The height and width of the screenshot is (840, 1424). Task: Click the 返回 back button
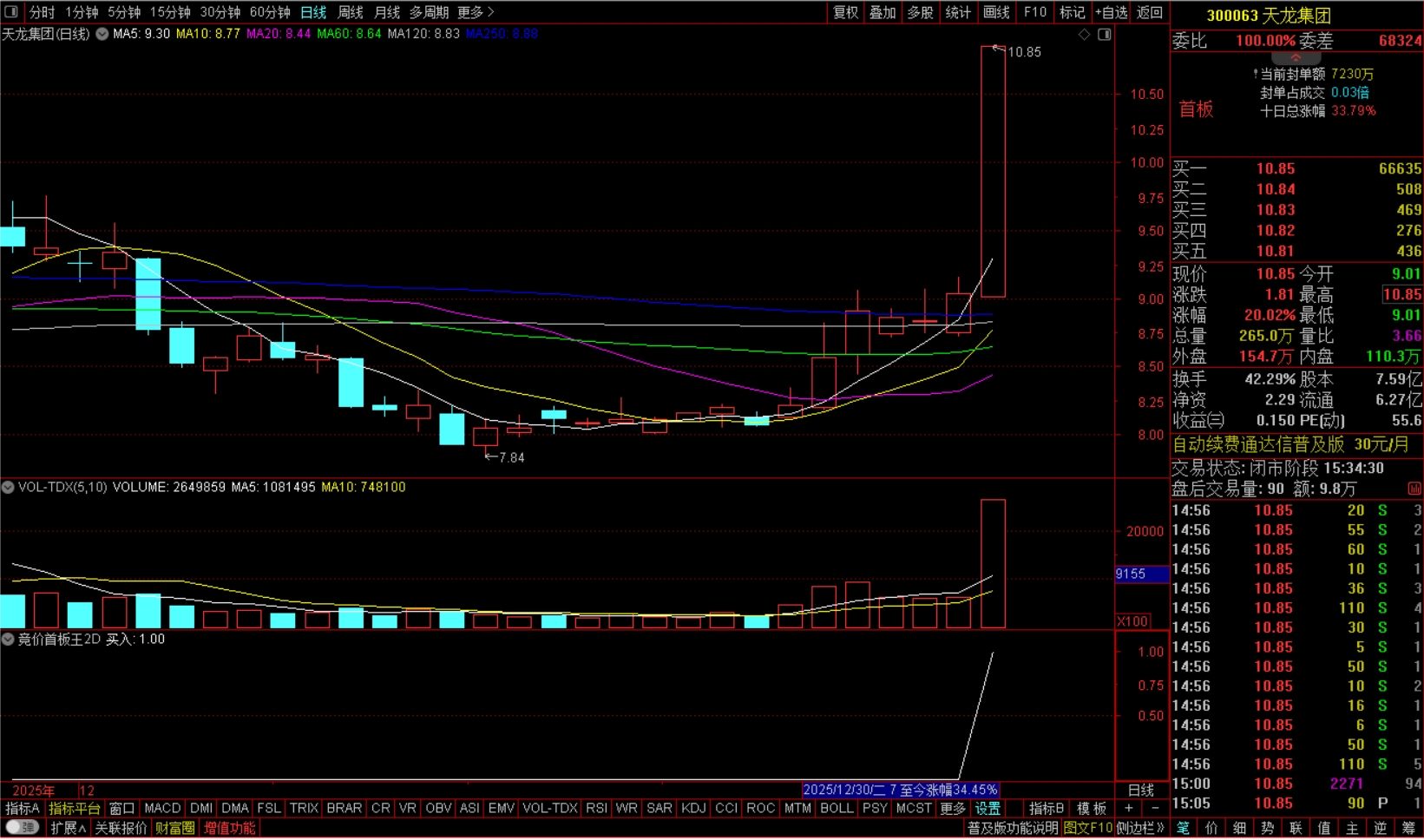click(x=1150, y=12)
